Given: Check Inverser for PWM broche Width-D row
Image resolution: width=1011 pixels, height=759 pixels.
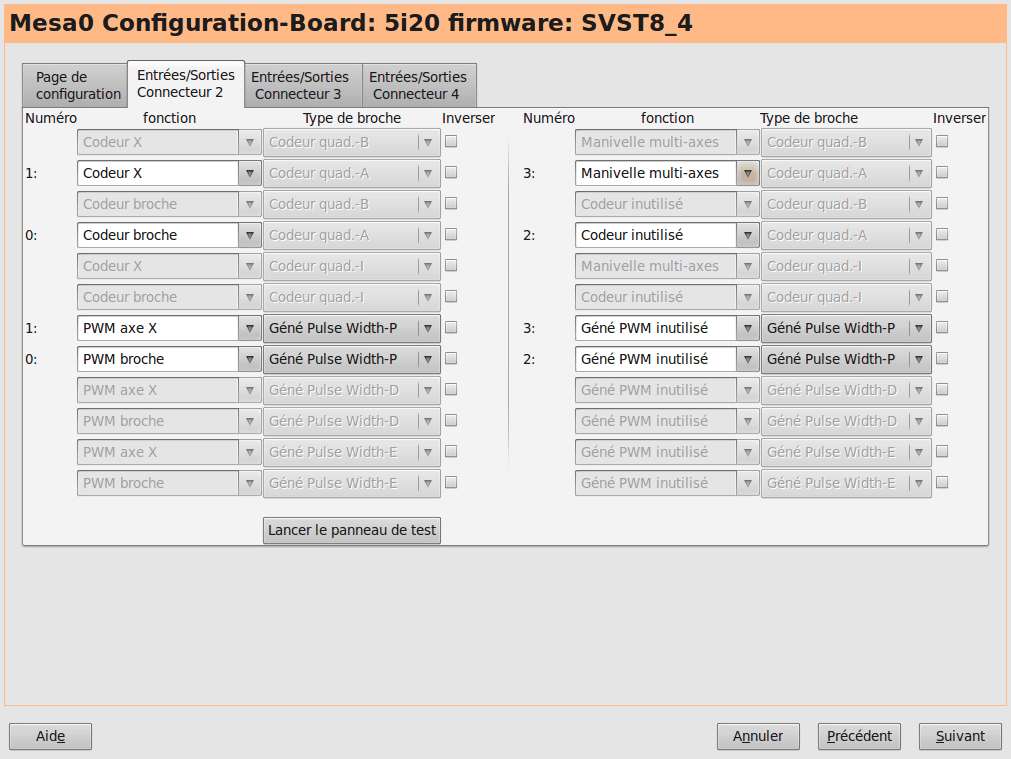Looking at the screenshot, I should (451, 420).
